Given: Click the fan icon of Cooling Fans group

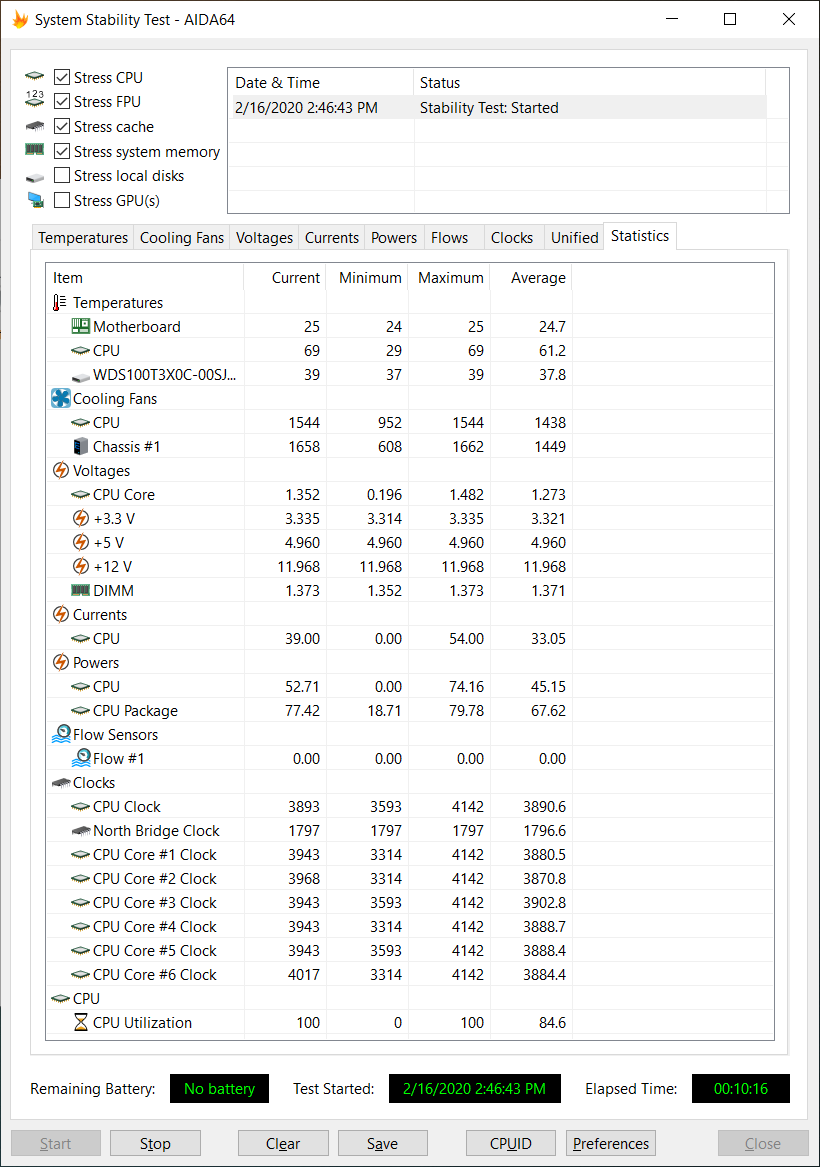Looking at the screenshot, I should point(61,398).
